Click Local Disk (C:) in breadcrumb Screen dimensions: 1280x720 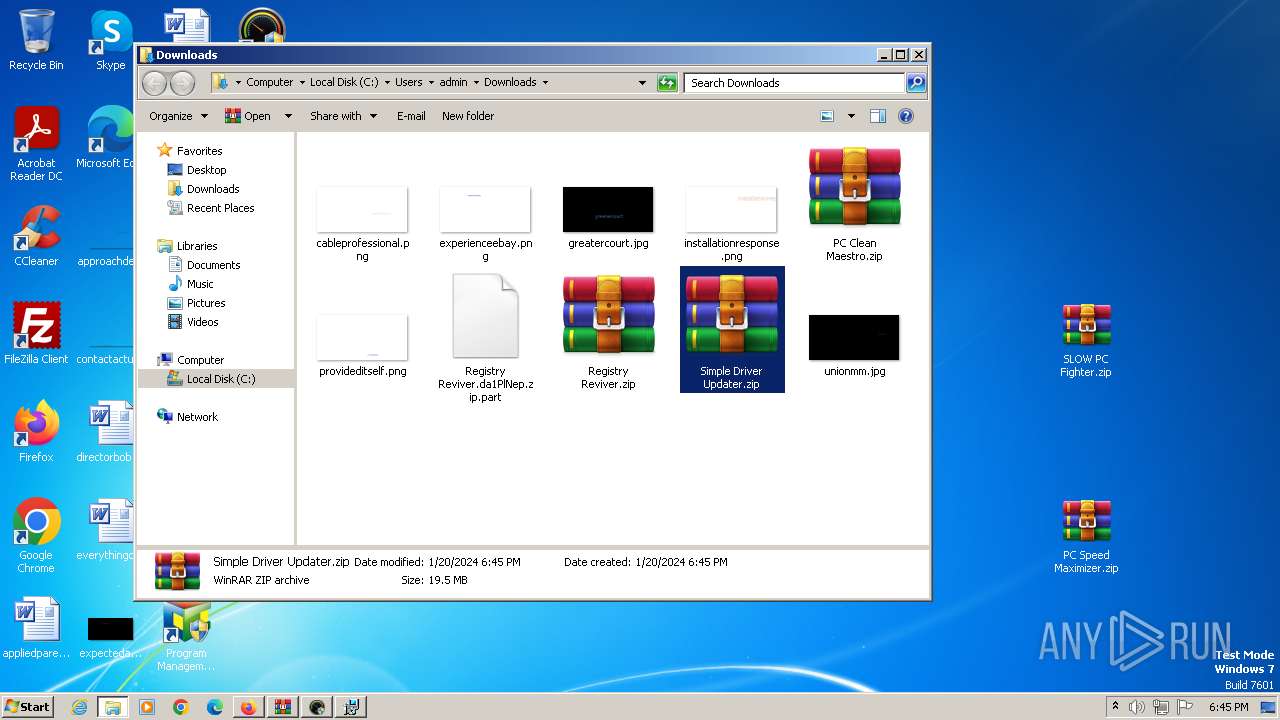pos(344,83)
